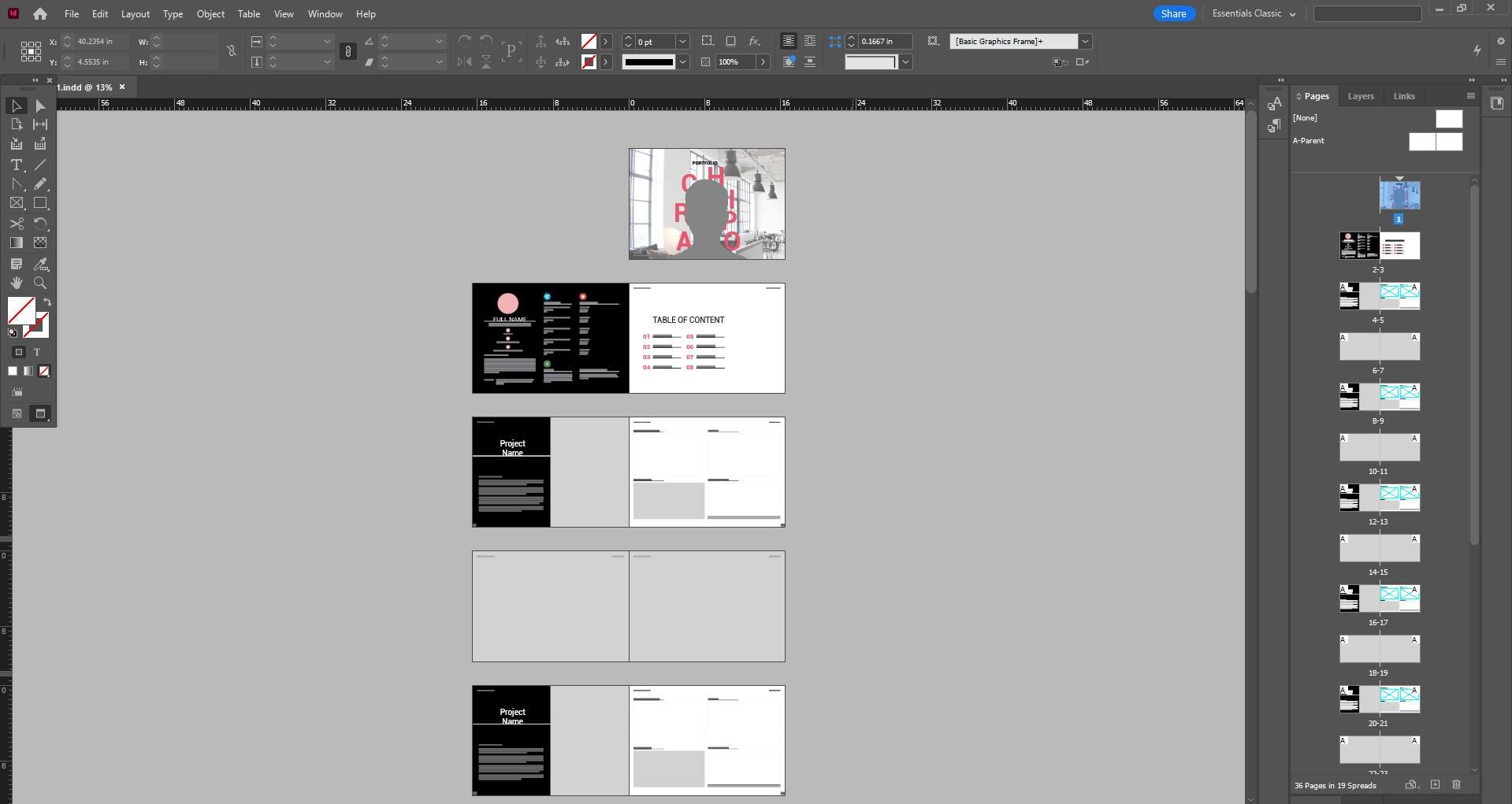
Task: Toggle formatting affects text button
Action: 37,352
